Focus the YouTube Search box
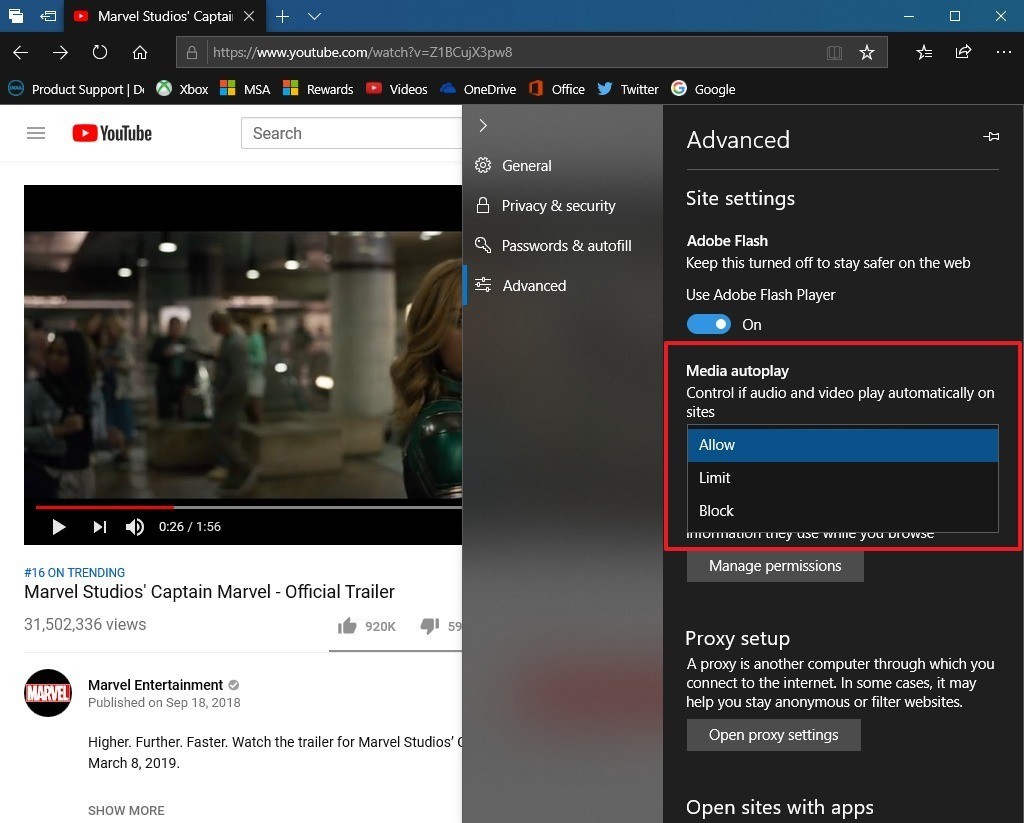Image resolution: width=1024 pixels, height=823 pixels. pos(351,133)
